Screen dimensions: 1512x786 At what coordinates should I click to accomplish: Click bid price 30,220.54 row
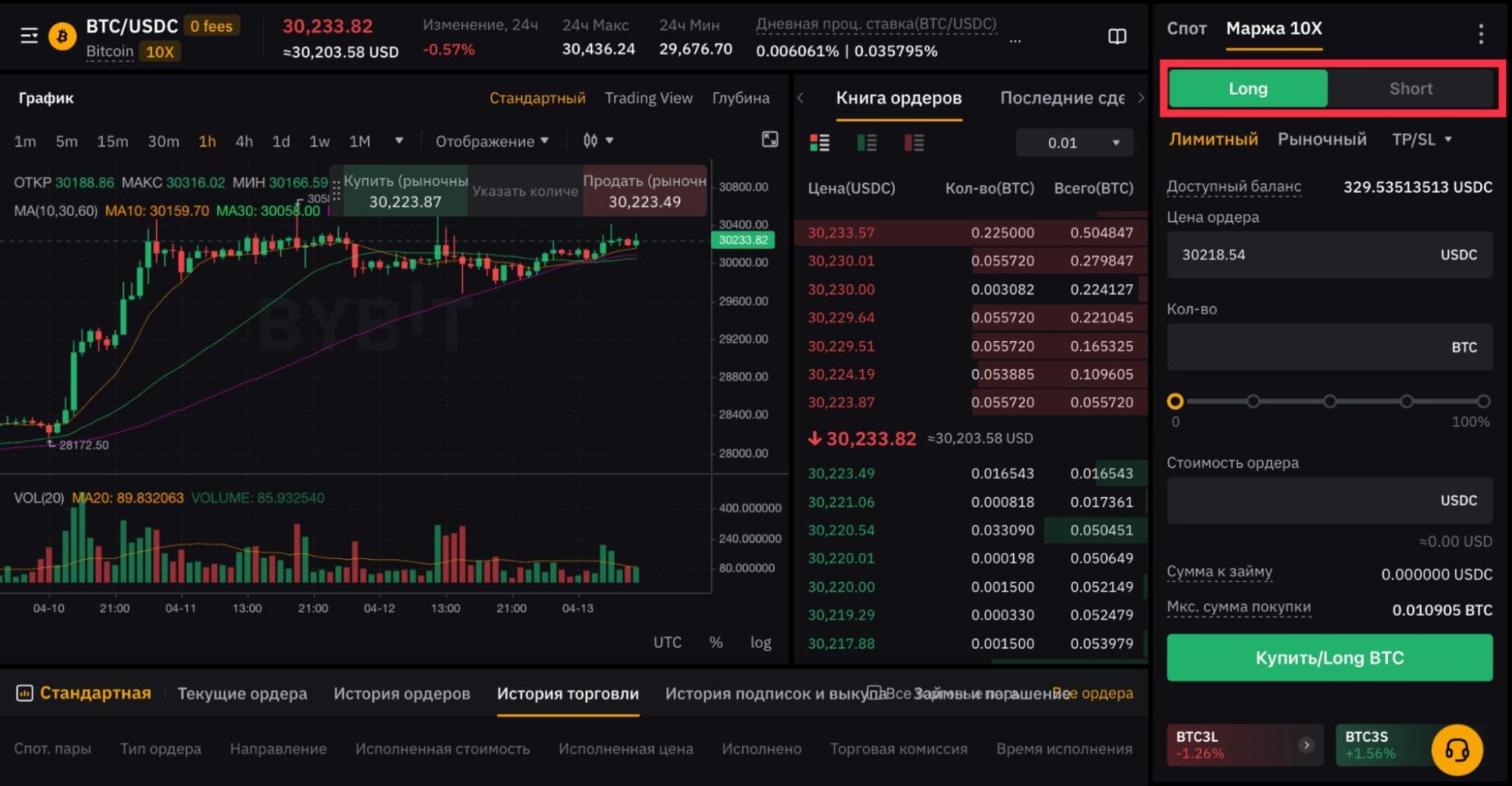(970, 530)
